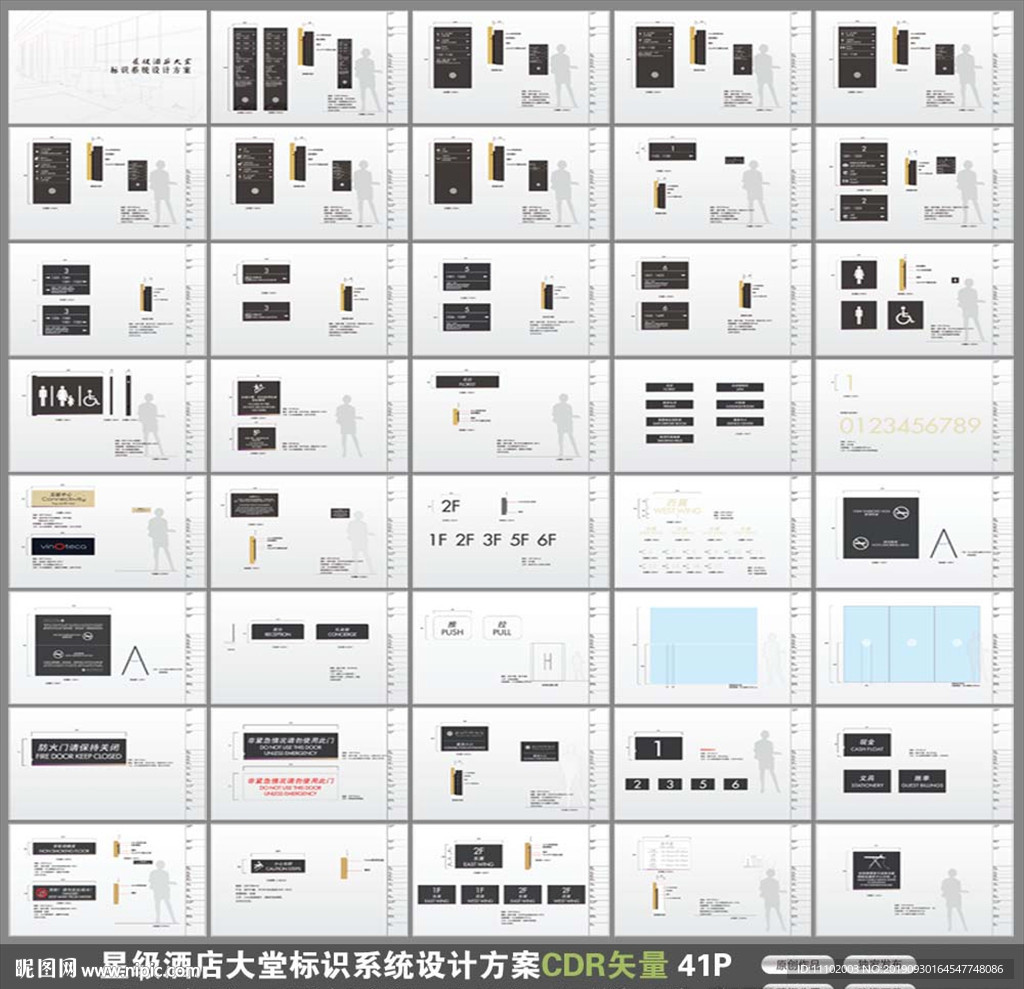The width and height of the screenshot is (1024, 989).
Task: Select the PULL door sign icon
Action: [502, 628]
